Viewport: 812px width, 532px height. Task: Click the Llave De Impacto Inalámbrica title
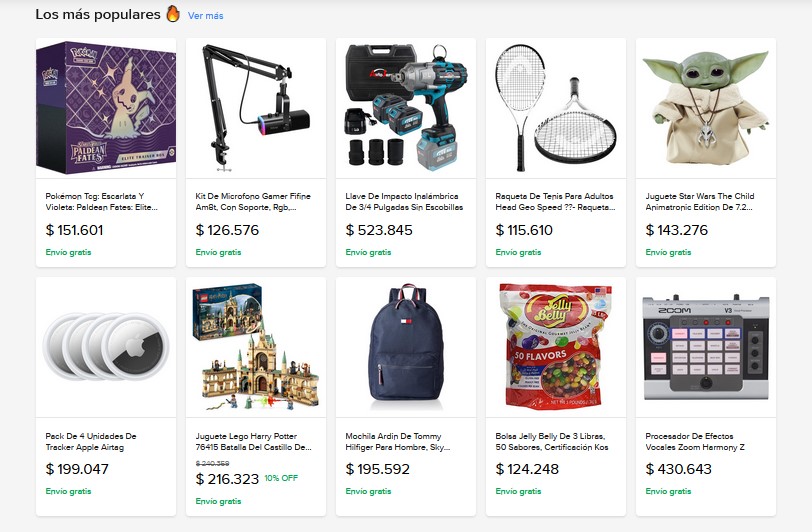point(404,202)
